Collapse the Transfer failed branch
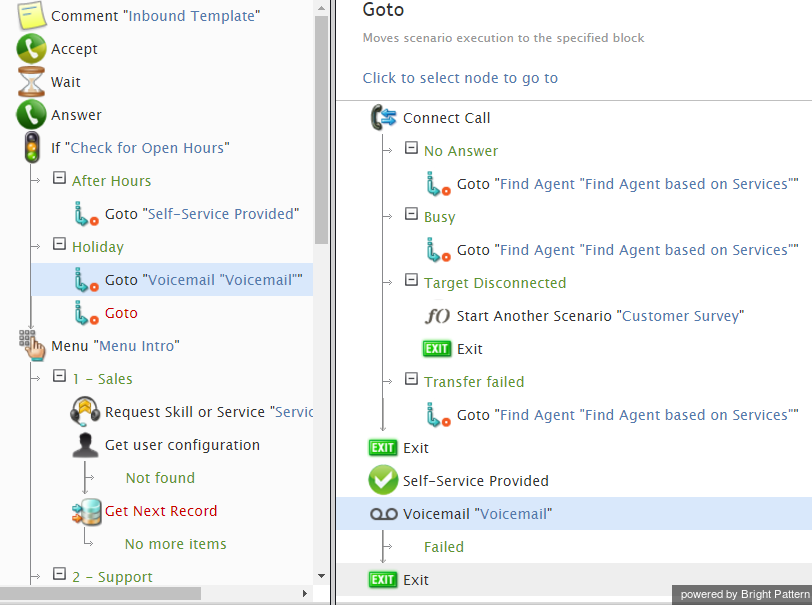 click(411, 379)
